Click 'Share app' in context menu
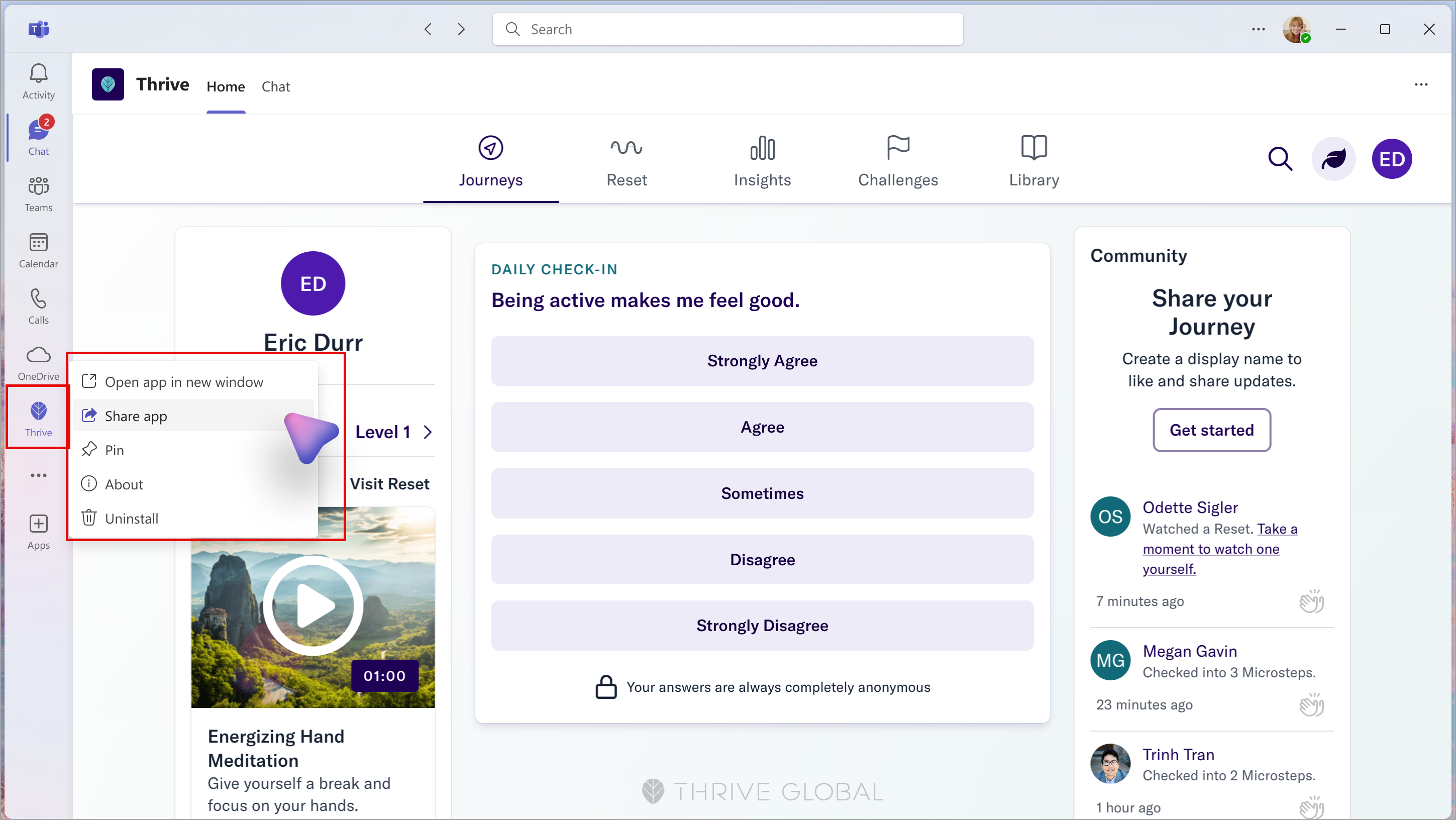Image resolution: width=1456 pixels, height=820 pixels. coord(136,416)
